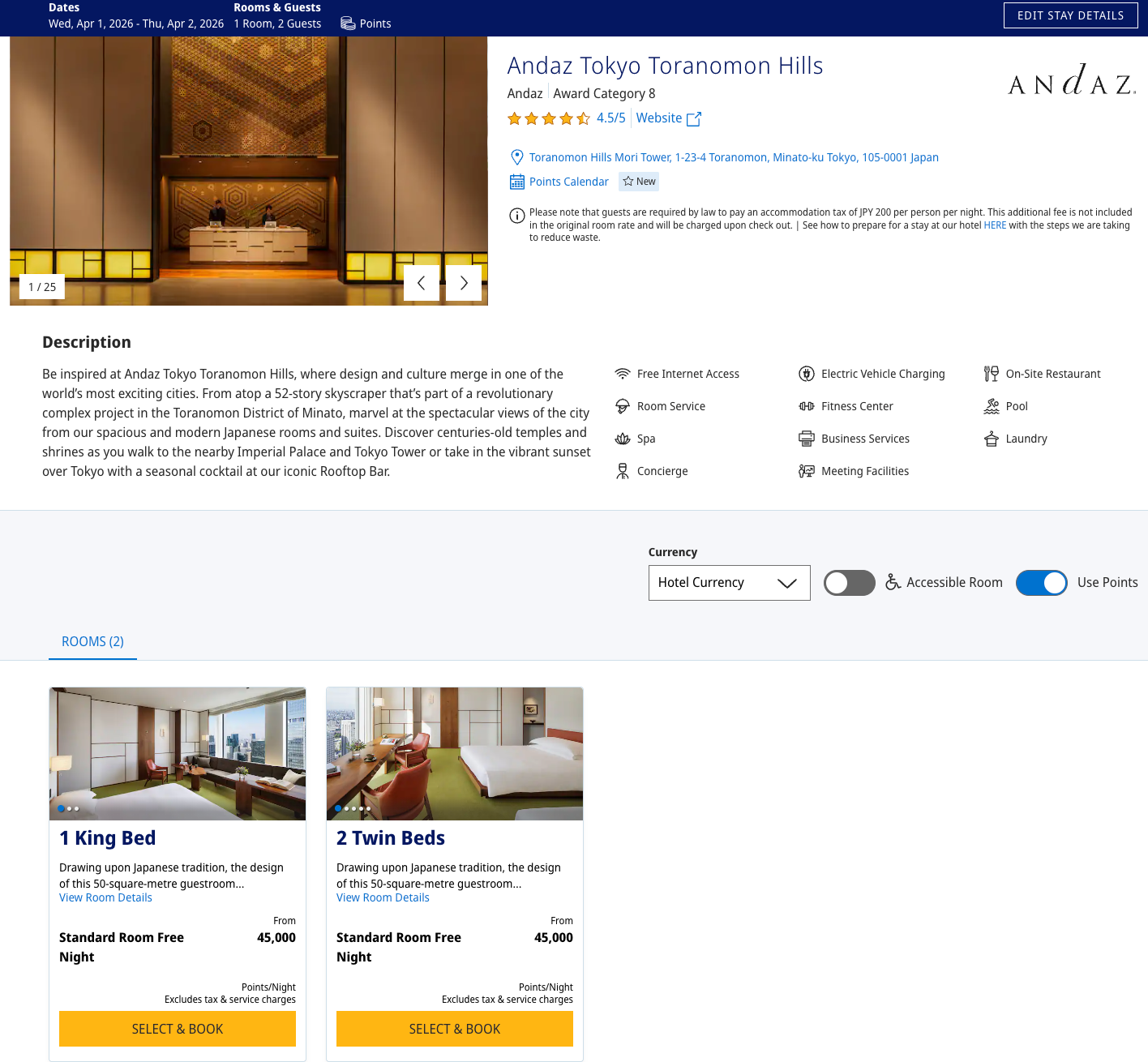Screen dimensions: 1148x1062
Task: Select the Free Internet Access wifi icon
Action: 623,373
